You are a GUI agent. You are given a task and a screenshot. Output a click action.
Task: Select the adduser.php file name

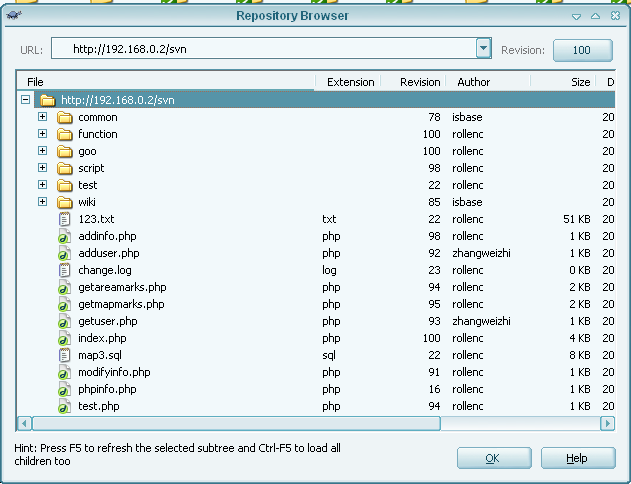109,253
